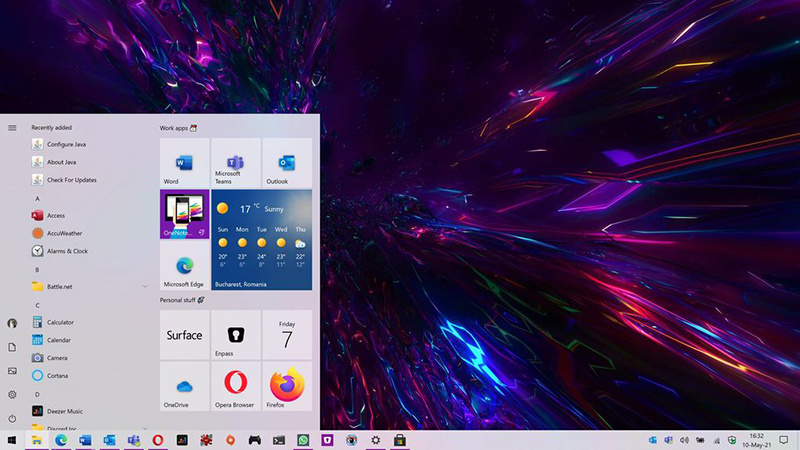Open the OneDrive tile
Screen dimensions: 800x450
tap(184, 386)
